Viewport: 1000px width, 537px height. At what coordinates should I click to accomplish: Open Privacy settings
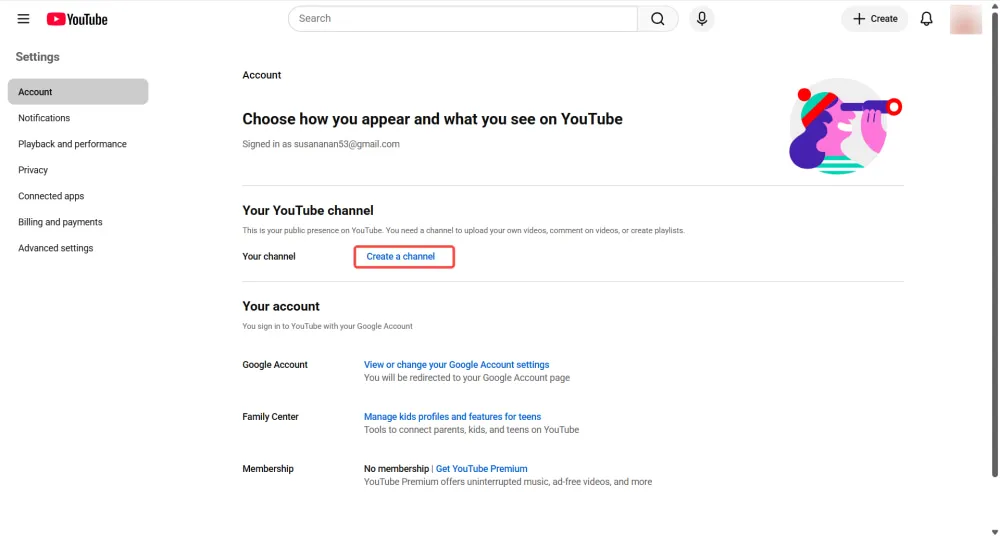[x=33, y=170]
